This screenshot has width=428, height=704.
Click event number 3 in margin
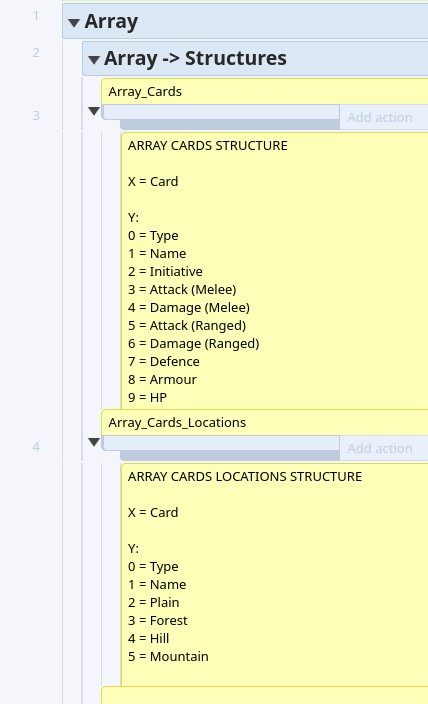[x=36, y=116]
